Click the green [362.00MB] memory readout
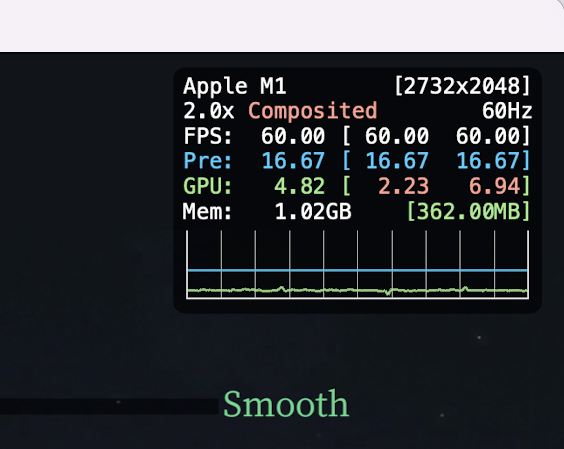The width and height of the screenshot is (564, 449). [x=468, y=211]
